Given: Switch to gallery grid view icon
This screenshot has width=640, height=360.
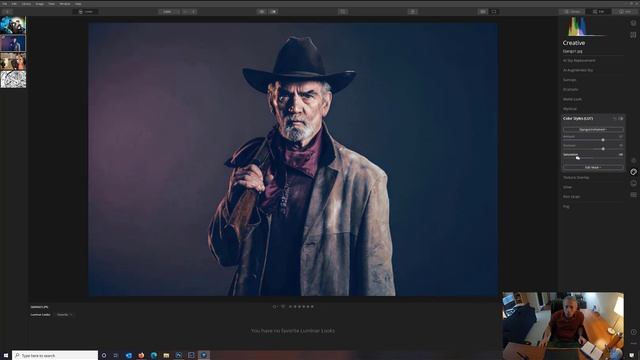Looking at the screenshot, I should coord(483,12).
